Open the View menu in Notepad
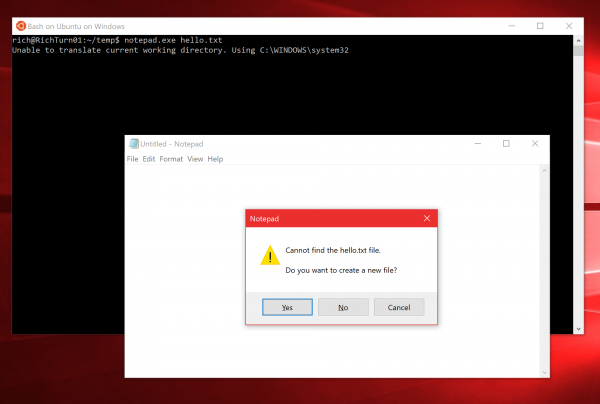 [x=195, y=159]
